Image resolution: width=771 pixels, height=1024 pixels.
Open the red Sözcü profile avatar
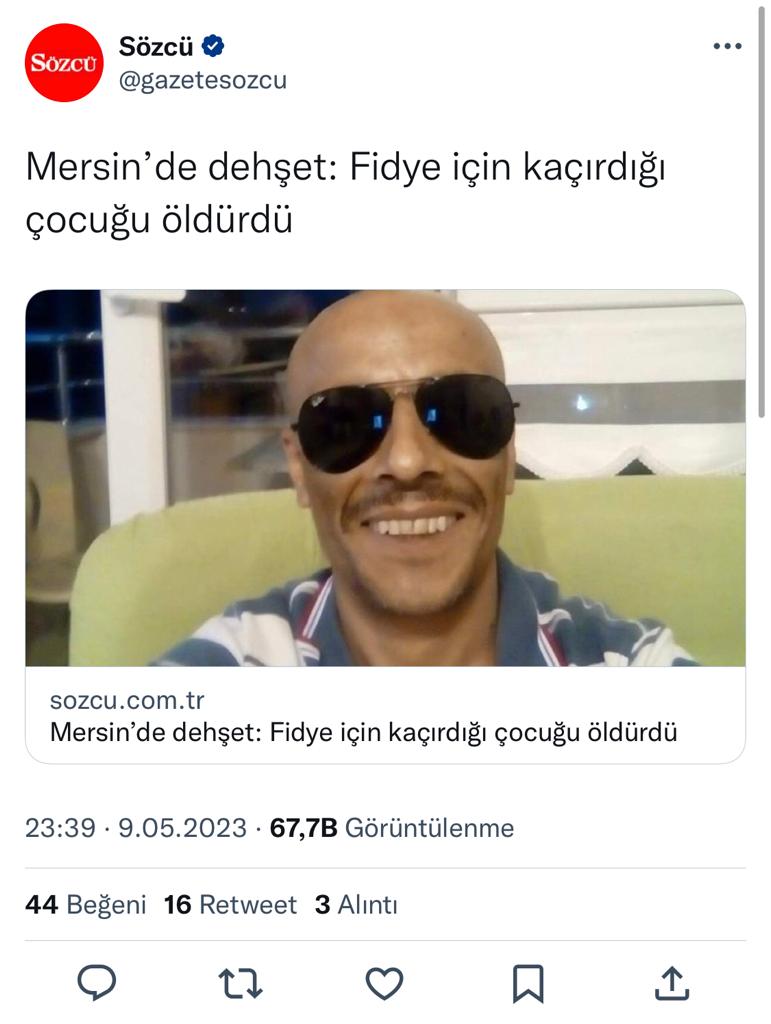[x=64, y=63]
